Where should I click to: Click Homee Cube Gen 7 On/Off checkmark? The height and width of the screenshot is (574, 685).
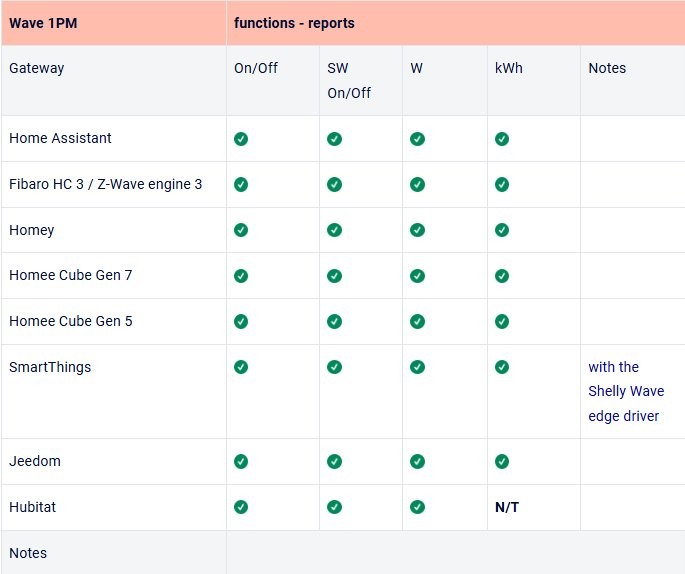pyautogui.click(x=241, y=276)
